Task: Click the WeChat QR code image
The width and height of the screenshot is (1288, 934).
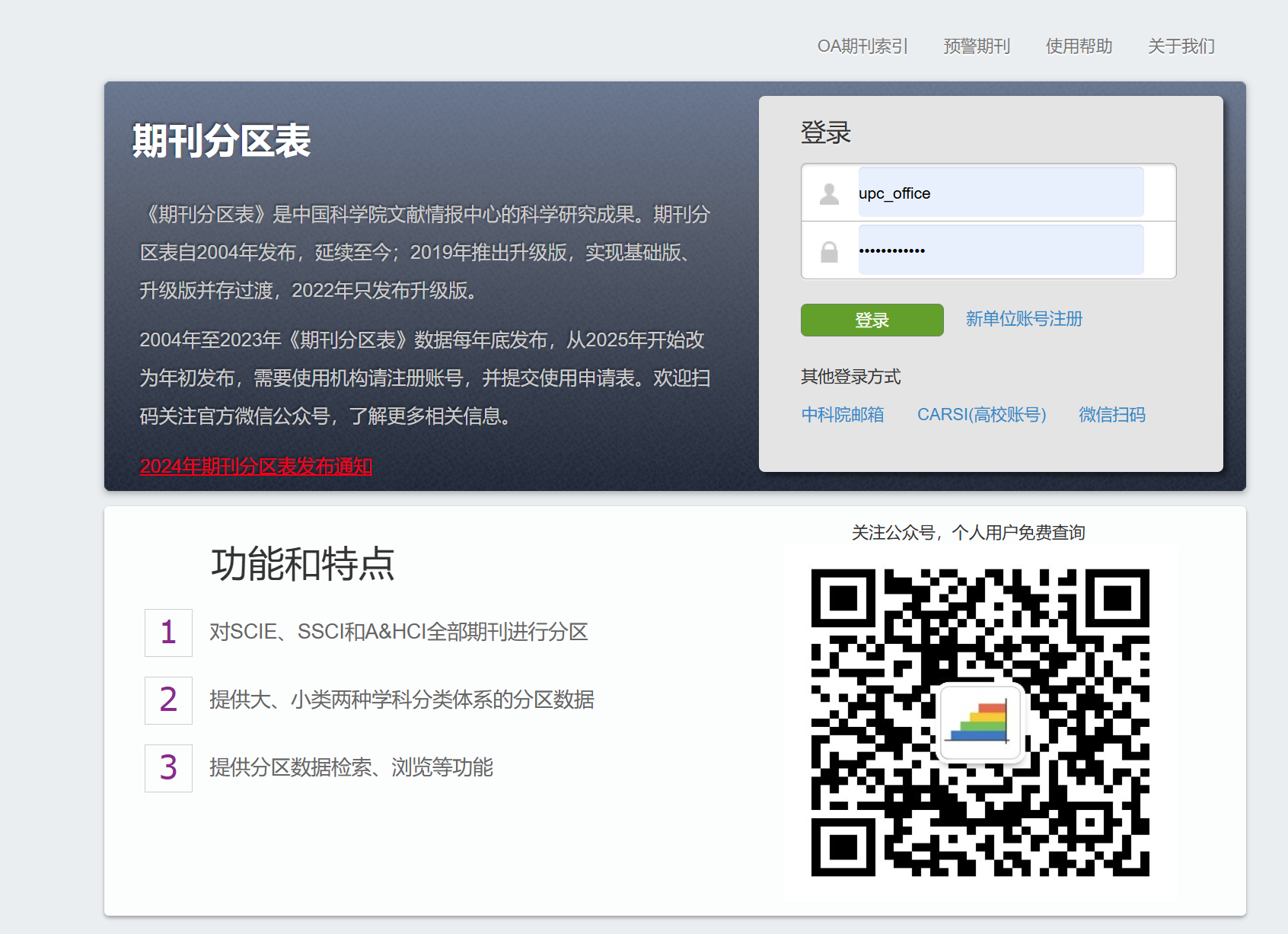Action: (980, 722)
